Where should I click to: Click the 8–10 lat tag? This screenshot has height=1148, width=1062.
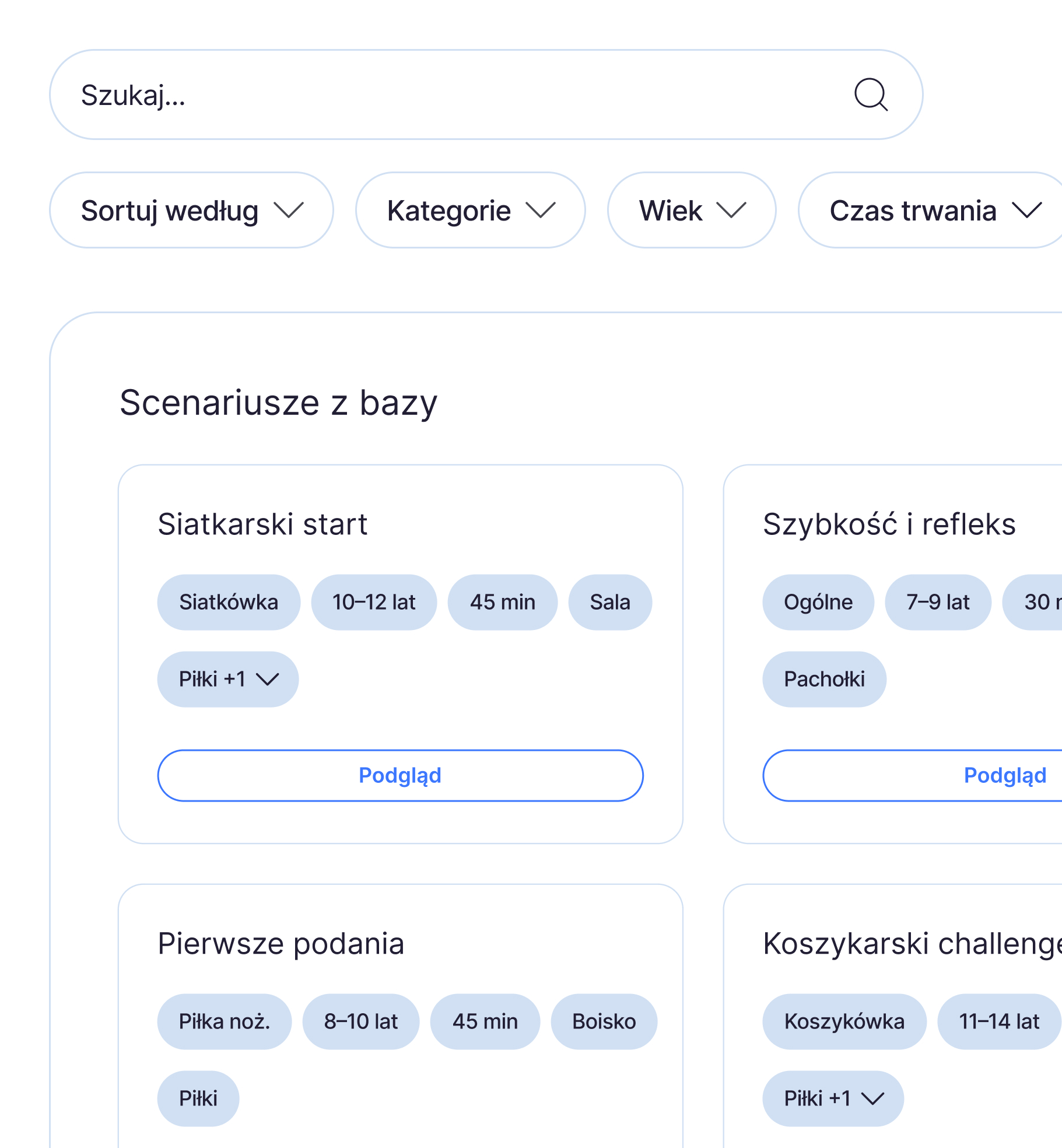click(361, 1021)
